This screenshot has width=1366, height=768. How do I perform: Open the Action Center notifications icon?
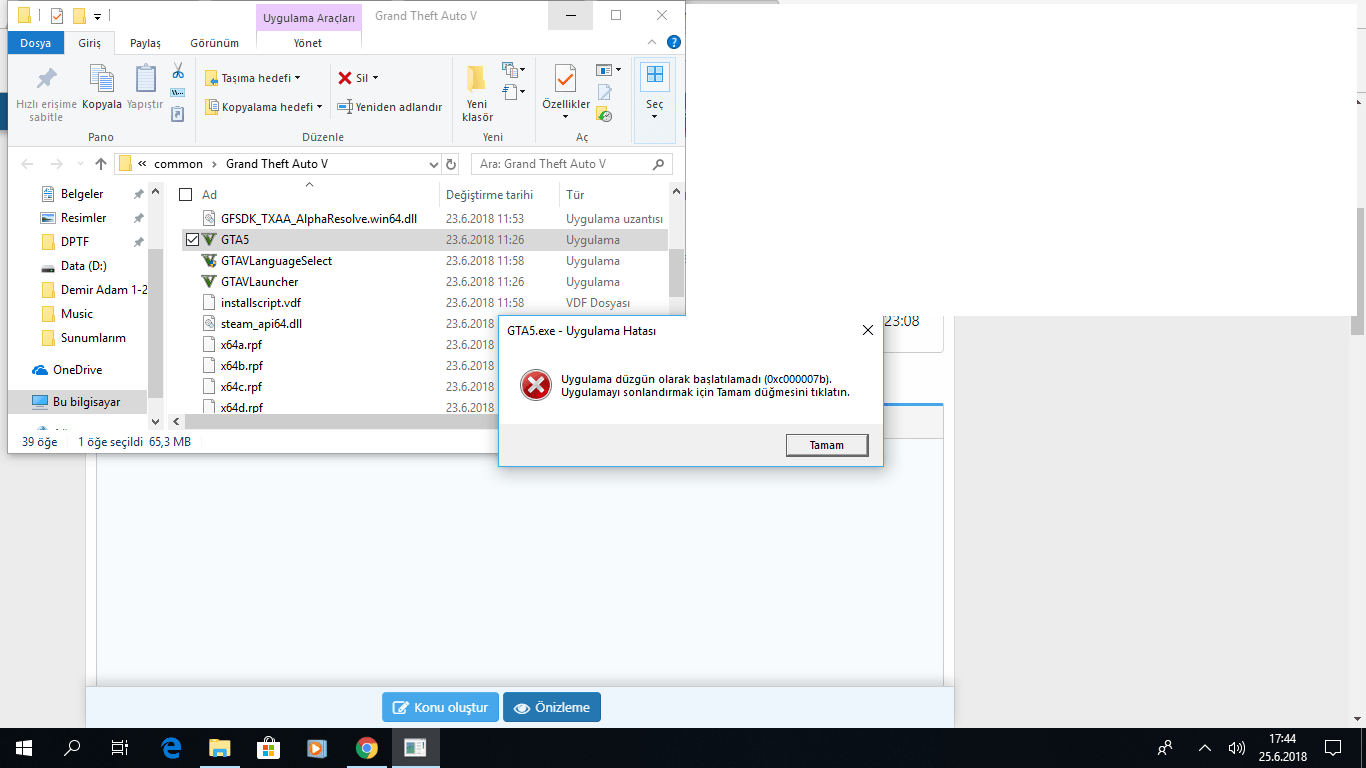point(1333,747)
